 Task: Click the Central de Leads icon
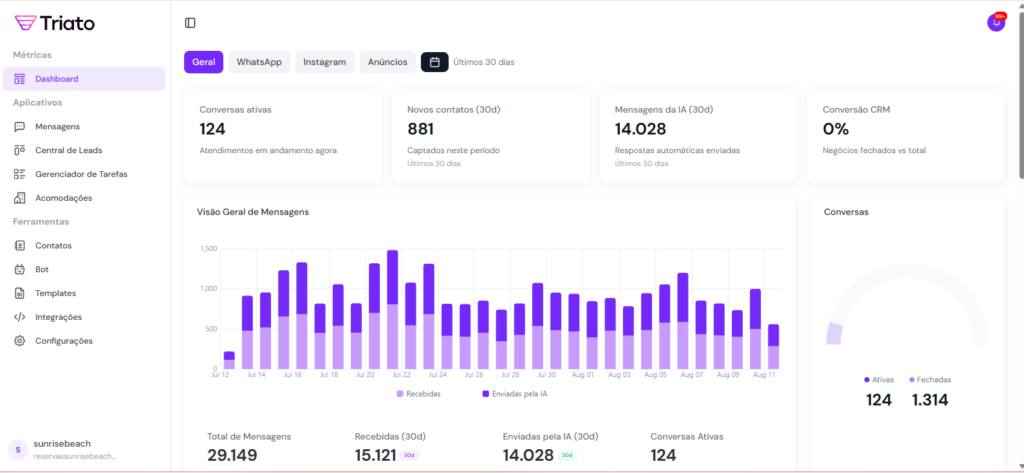20,150
